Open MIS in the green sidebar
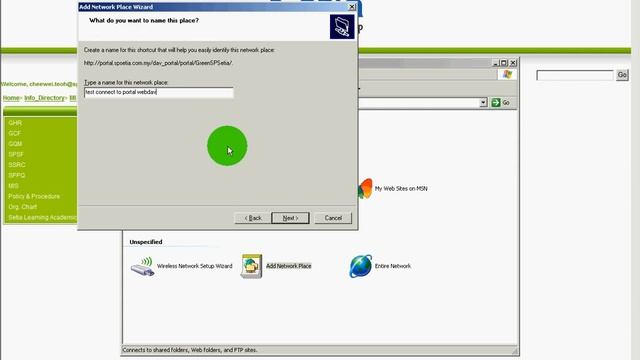 (x=13, y=186)
